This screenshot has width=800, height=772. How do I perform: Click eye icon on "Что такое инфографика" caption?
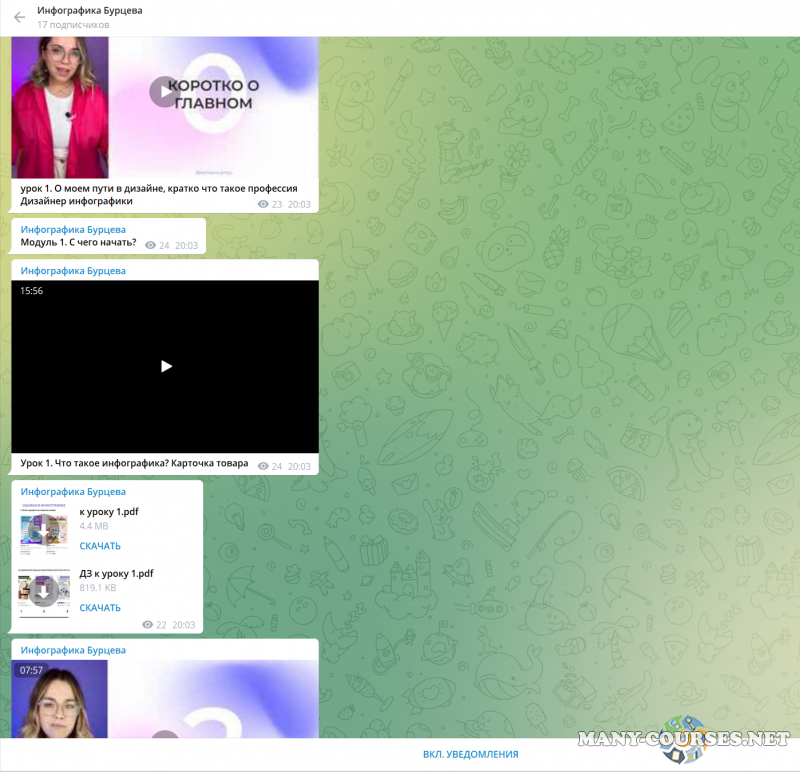[x=264, y=466]
